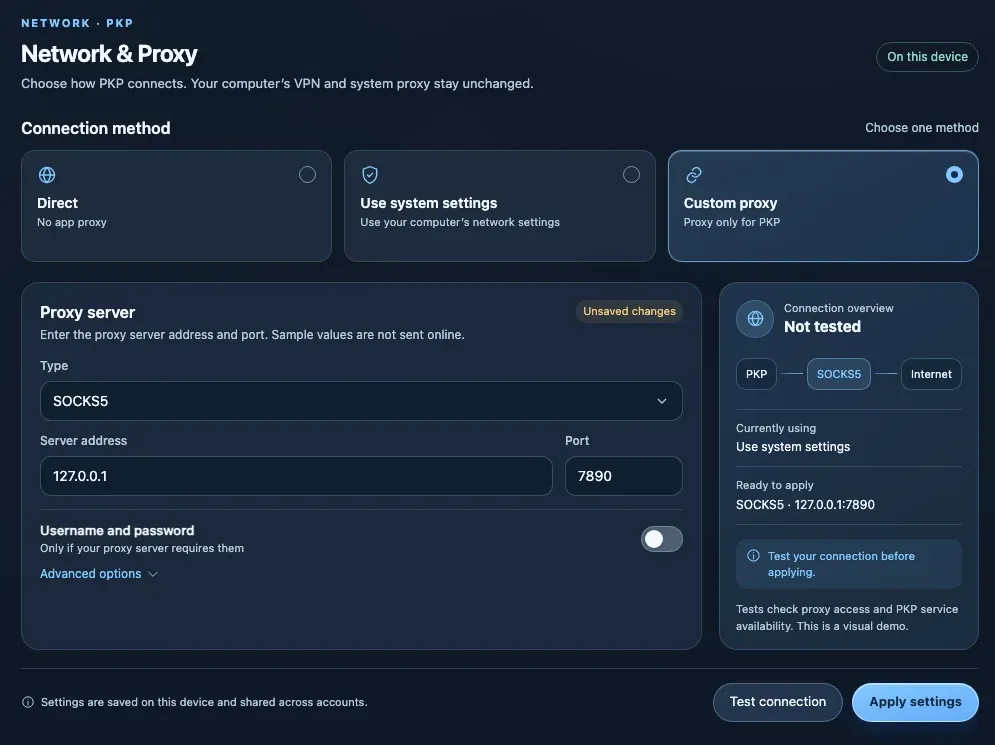Open the SOCKS5 proxy type dropdown
The image size is (995, 745).
click(361, 401)
